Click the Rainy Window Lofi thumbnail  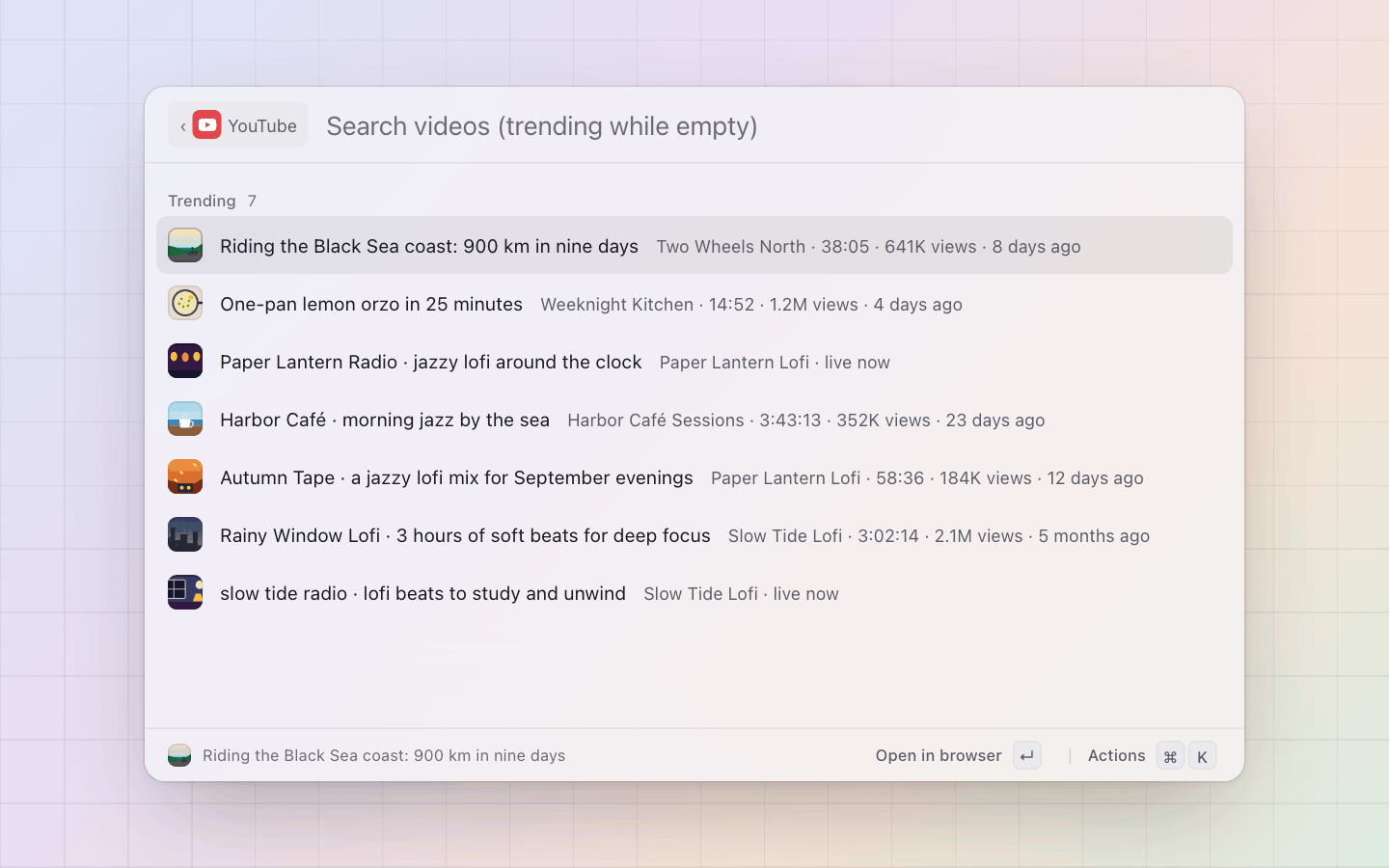pyautogui.click(x=185, y=534)
